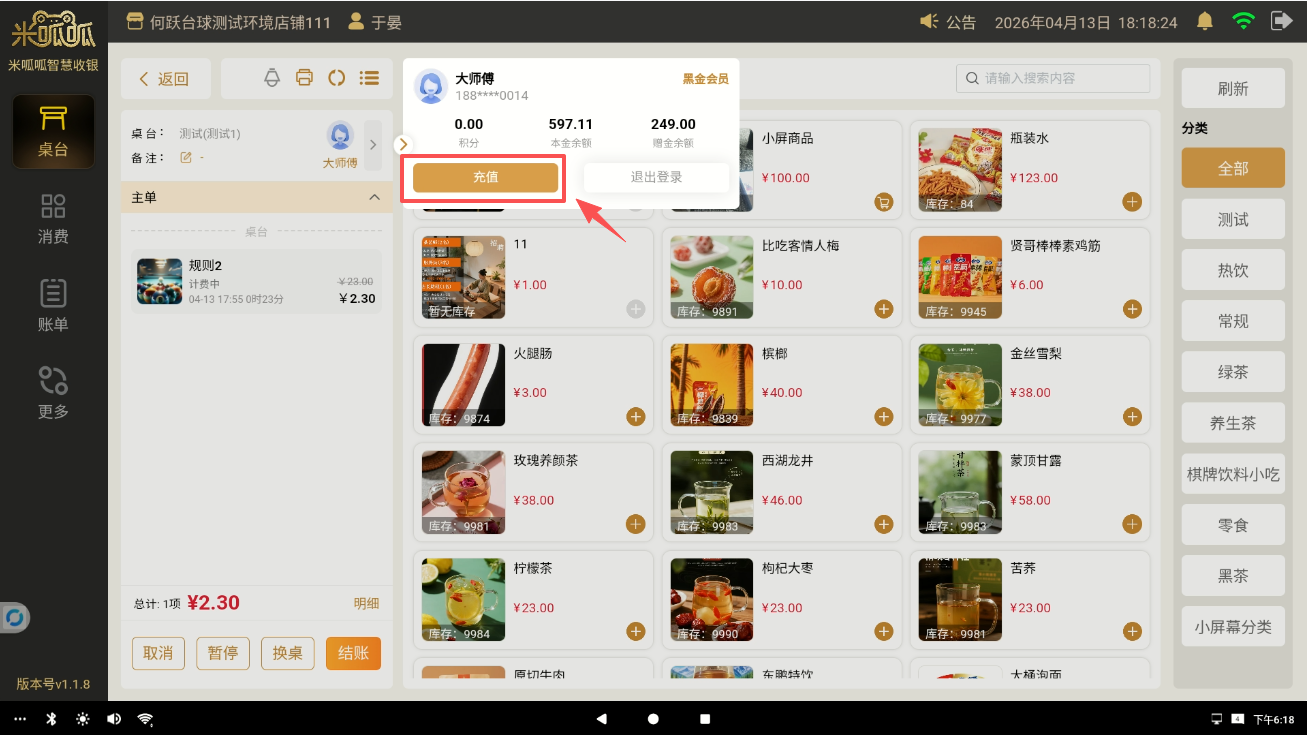Click the round chevron on member popup edge
Viewport: 1307px width, 735px height.
click(404, 144)
